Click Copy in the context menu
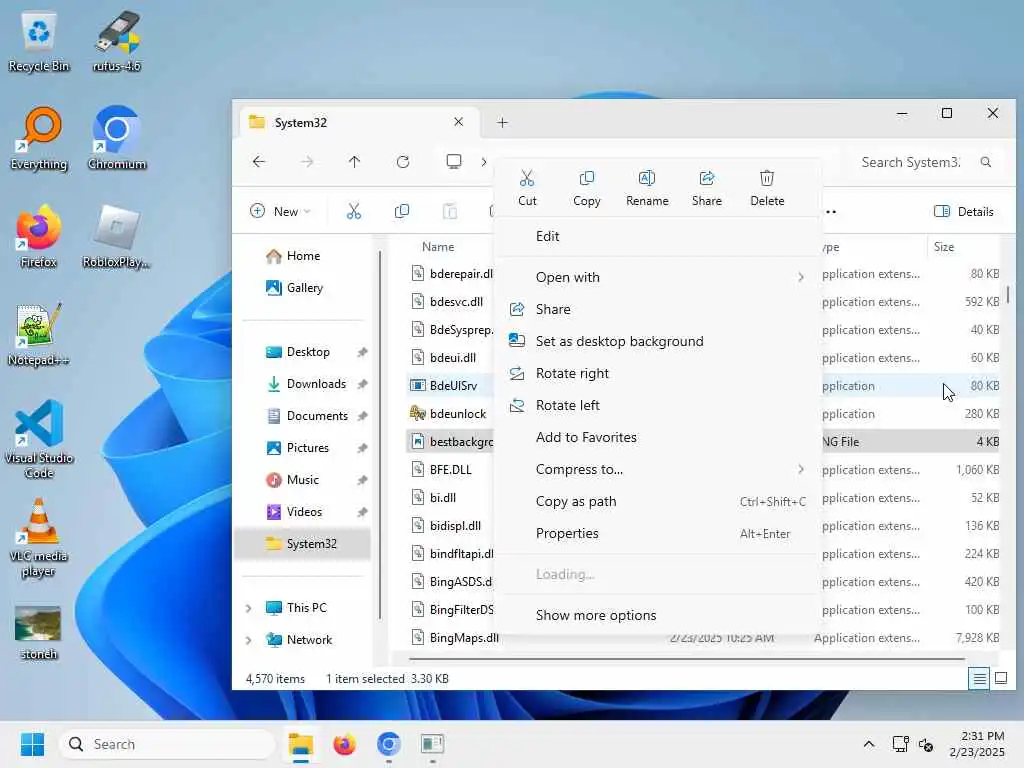This screenshot has height=768, width=1024. coord(586,188)
